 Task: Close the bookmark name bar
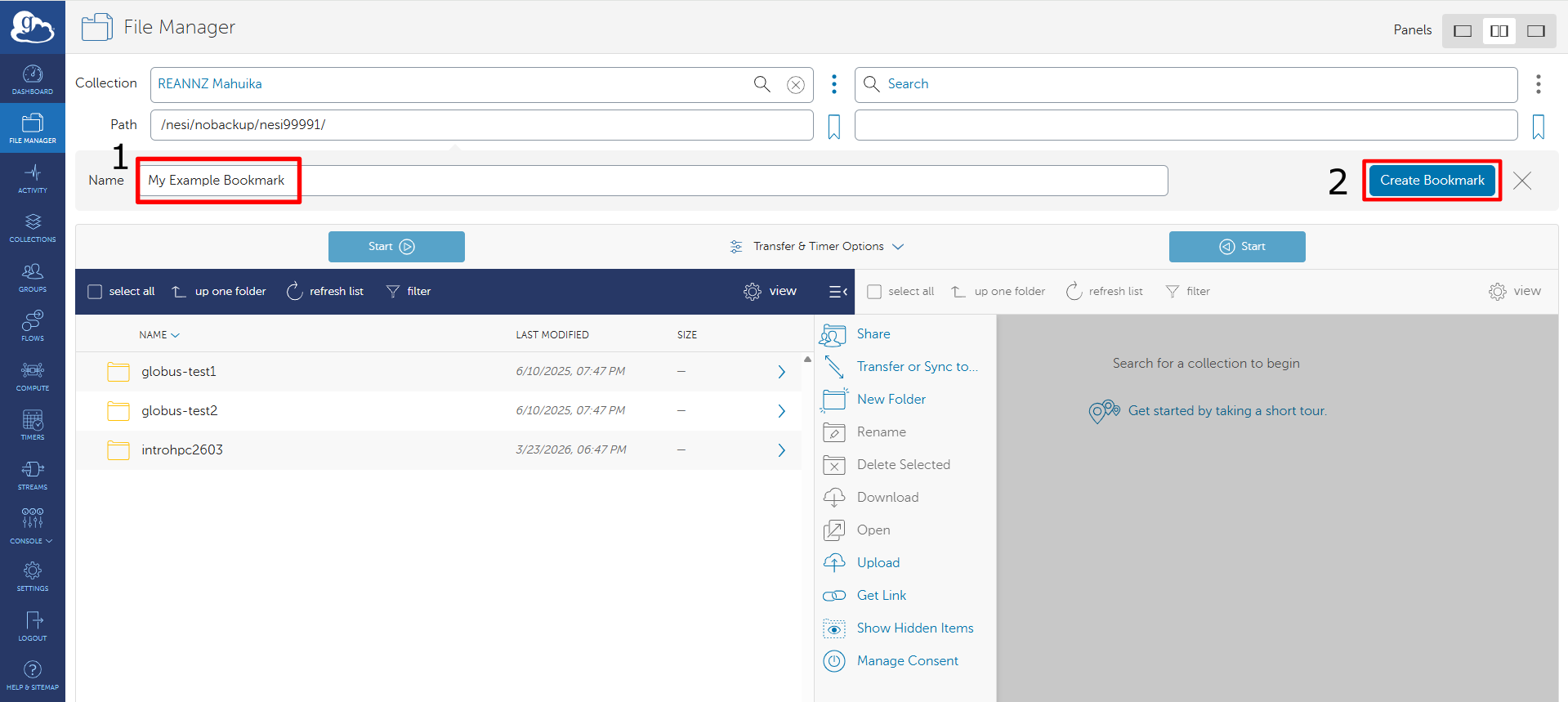tap(1521, 181)
